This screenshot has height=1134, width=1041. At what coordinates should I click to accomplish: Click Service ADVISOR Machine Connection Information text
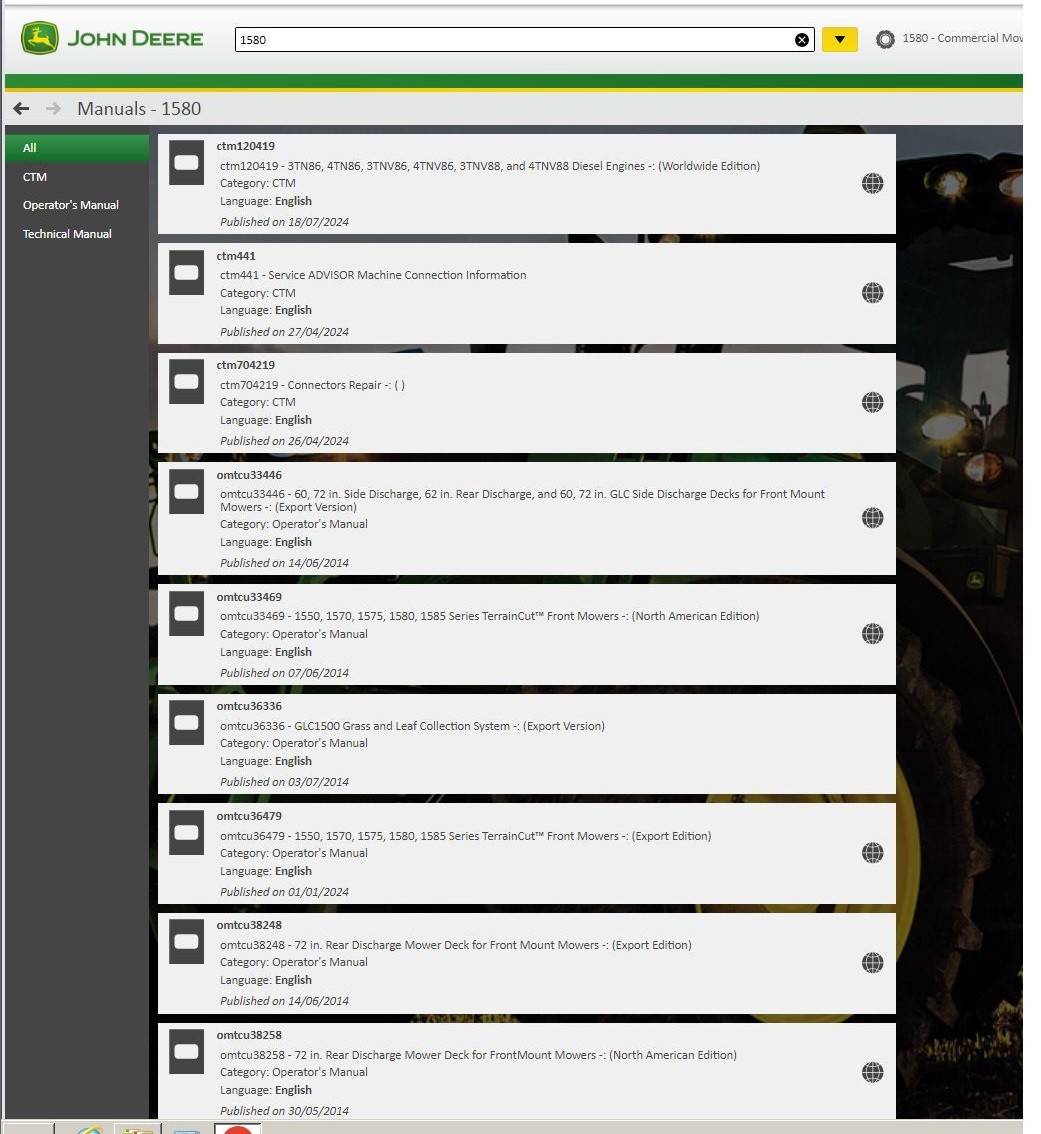(x=373, y=276)
